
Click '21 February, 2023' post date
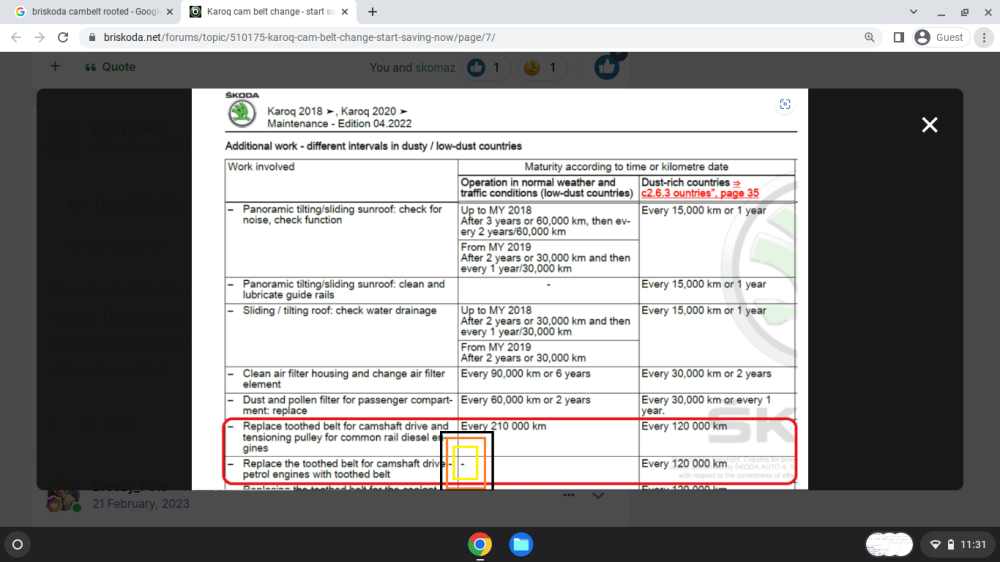click(x=141, y=504)
